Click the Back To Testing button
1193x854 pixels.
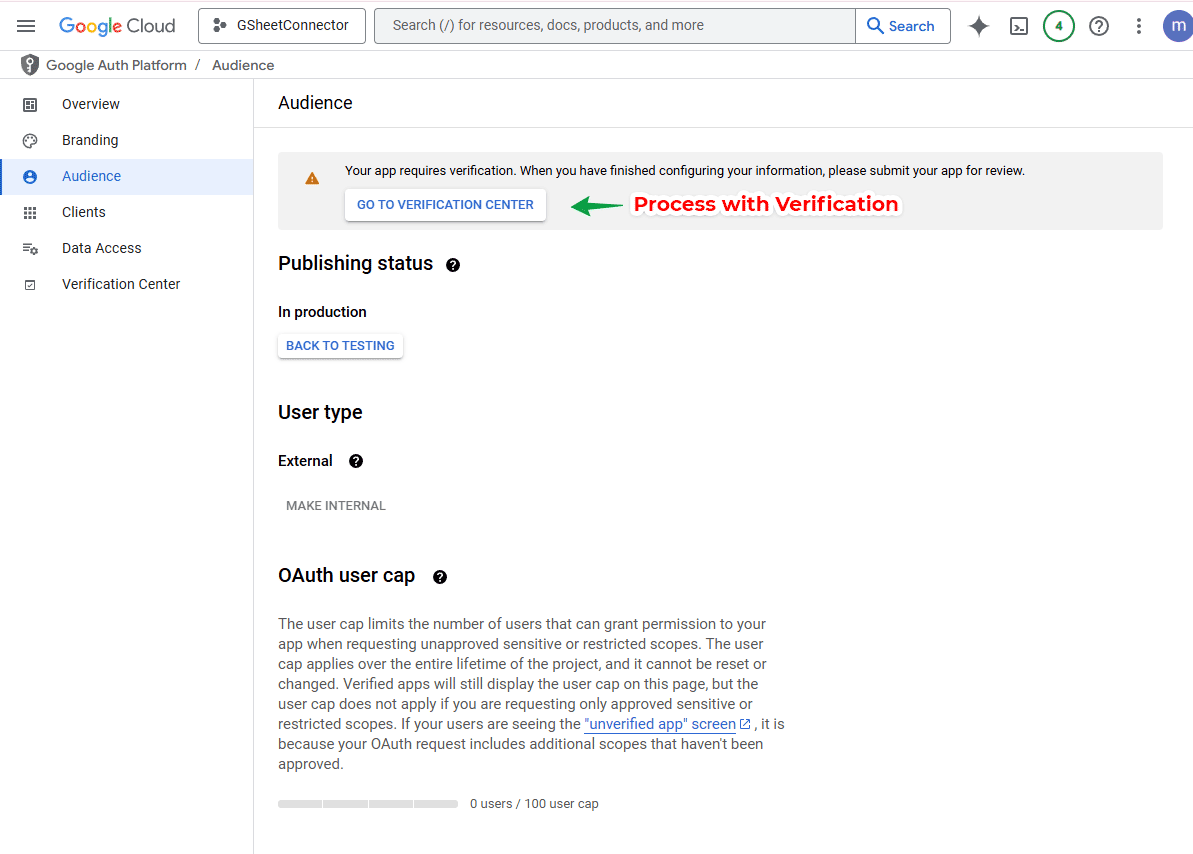click(340, 346)
